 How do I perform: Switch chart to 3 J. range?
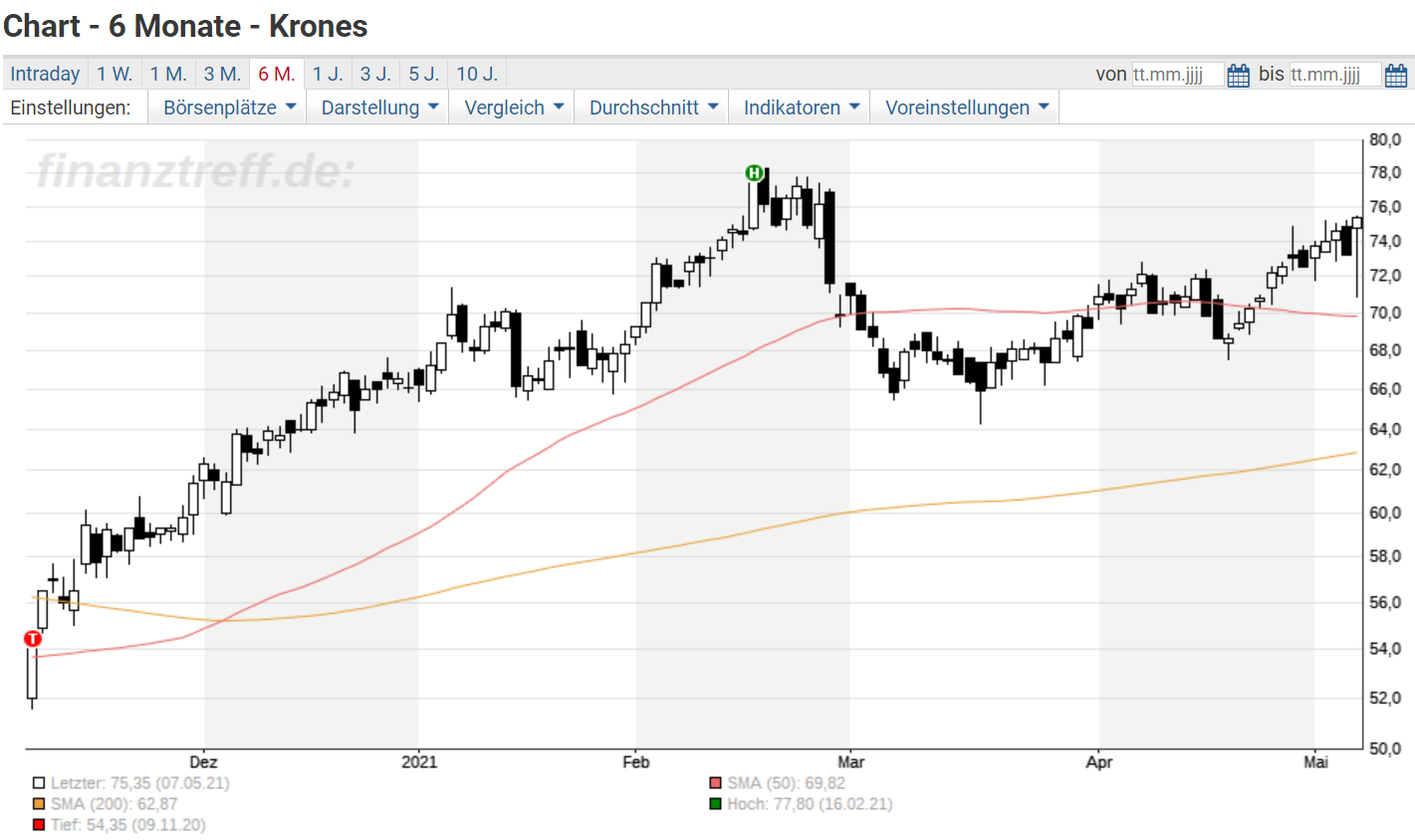[375, 74]
